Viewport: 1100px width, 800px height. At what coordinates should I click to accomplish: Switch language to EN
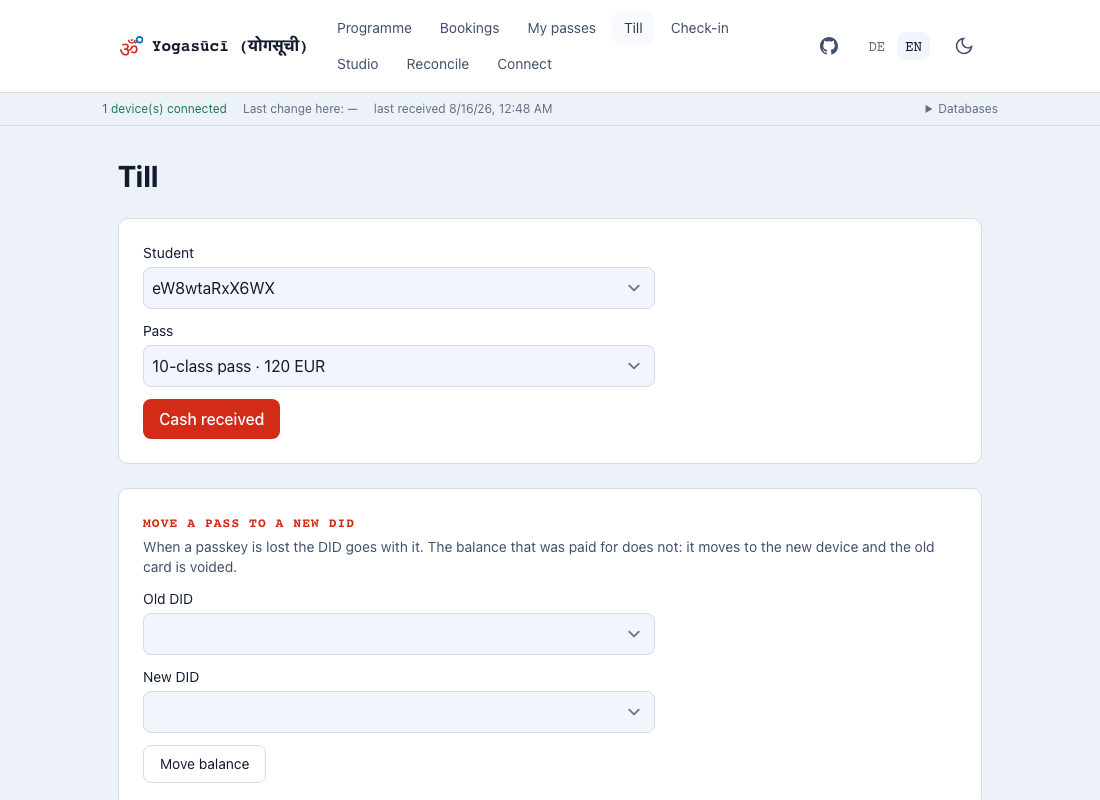tap(913, 46)
